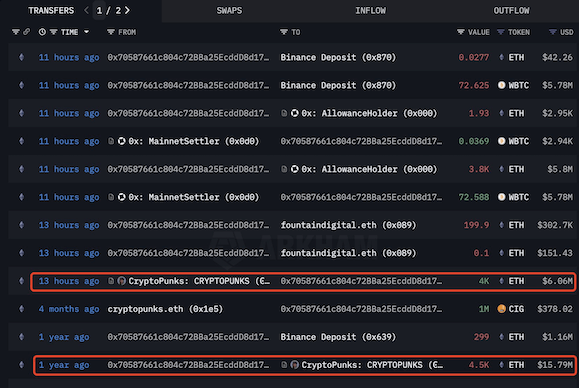This screenshot has height=388, width=579.
Task: Open Binance Deposit (0x870) on 0.0277 ETH row
Action: 338,57
